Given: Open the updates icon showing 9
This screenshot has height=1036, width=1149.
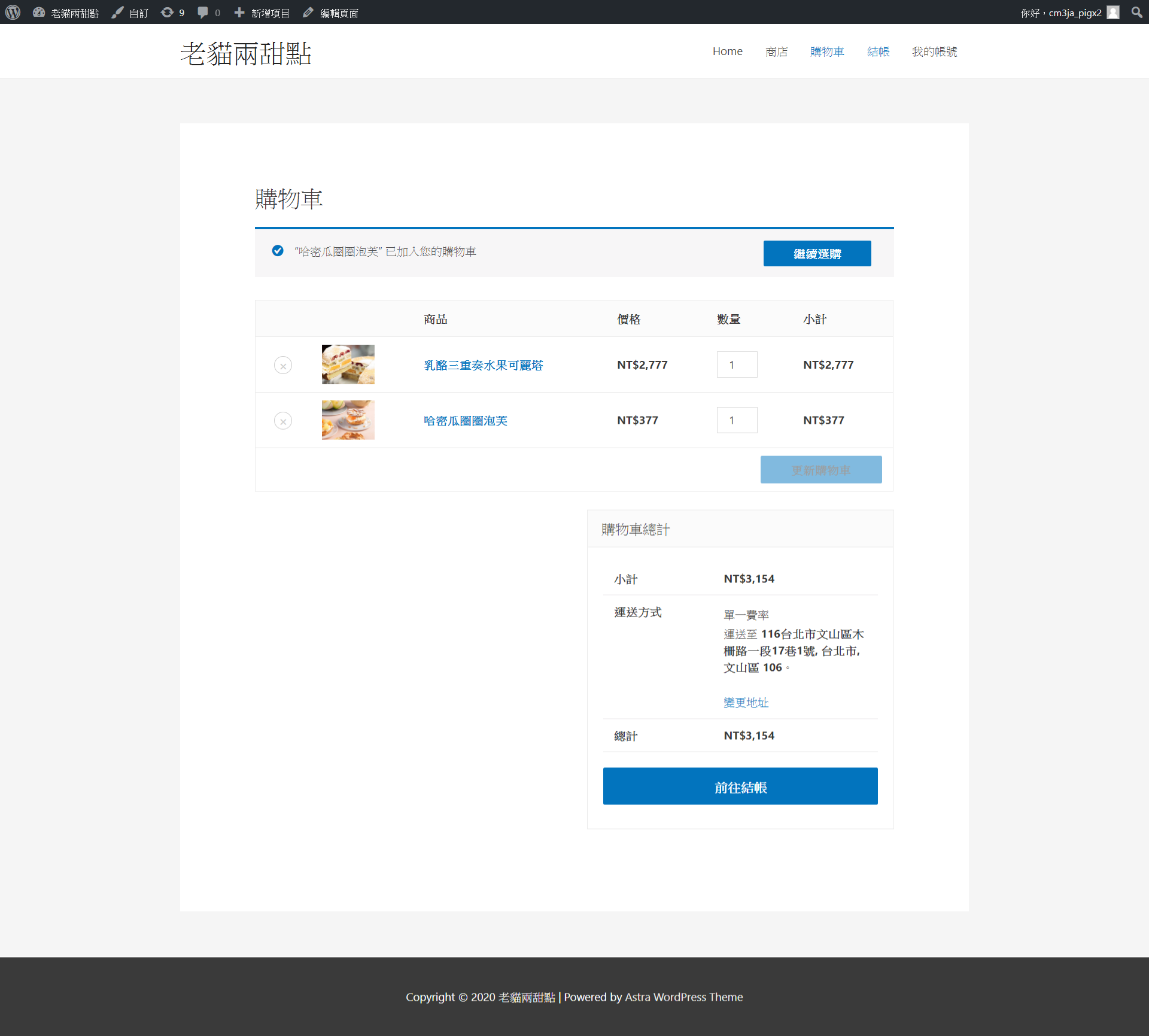Looking at the screenshot, I should 168,12.
